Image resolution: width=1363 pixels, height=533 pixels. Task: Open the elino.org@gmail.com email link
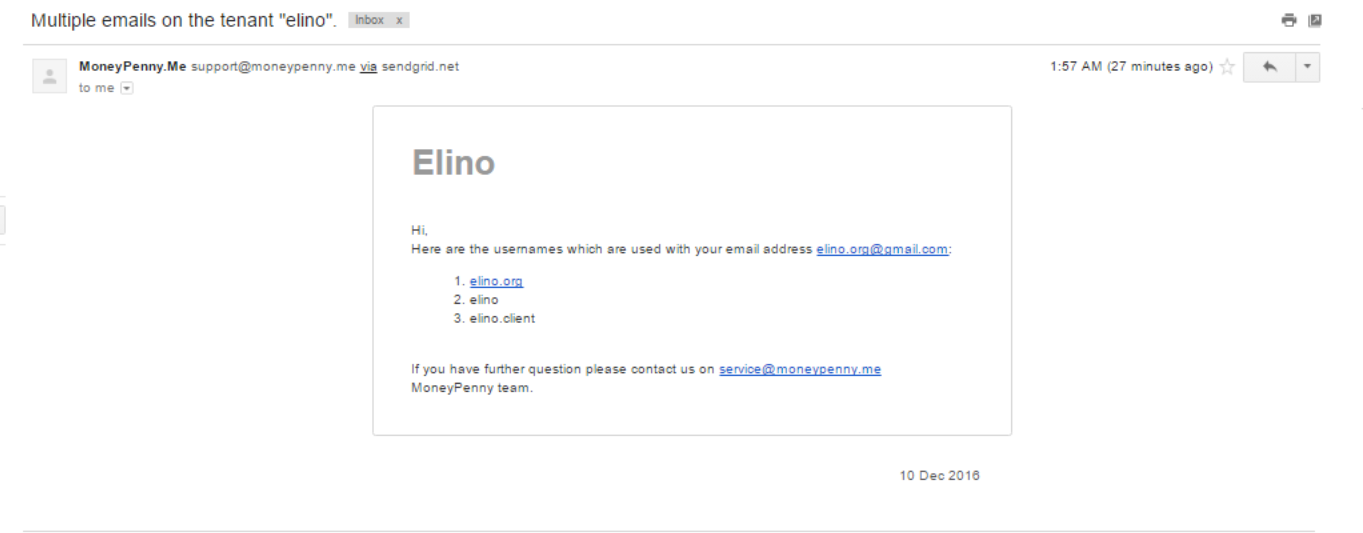pyautogui.click(x=882, y=249)
